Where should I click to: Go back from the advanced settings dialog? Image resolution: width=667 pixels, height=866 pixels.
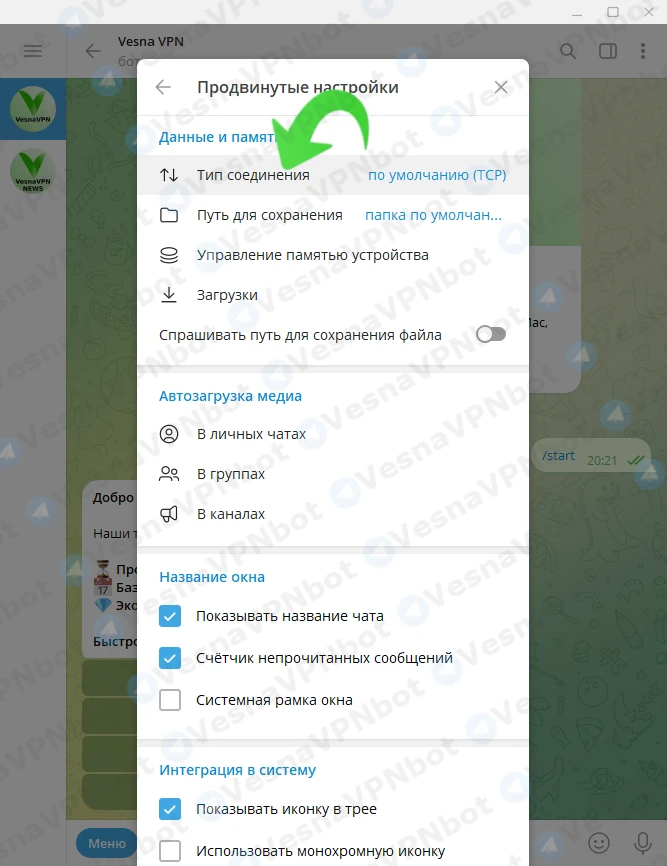[163, 87]
